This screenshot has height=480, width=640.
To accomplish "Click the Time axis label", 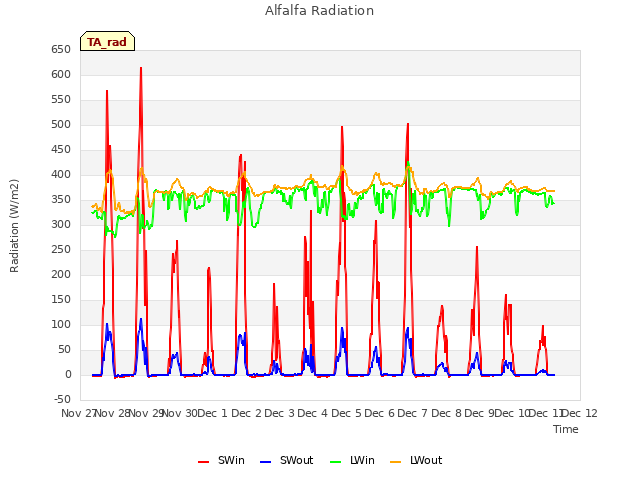I will 565,429.
